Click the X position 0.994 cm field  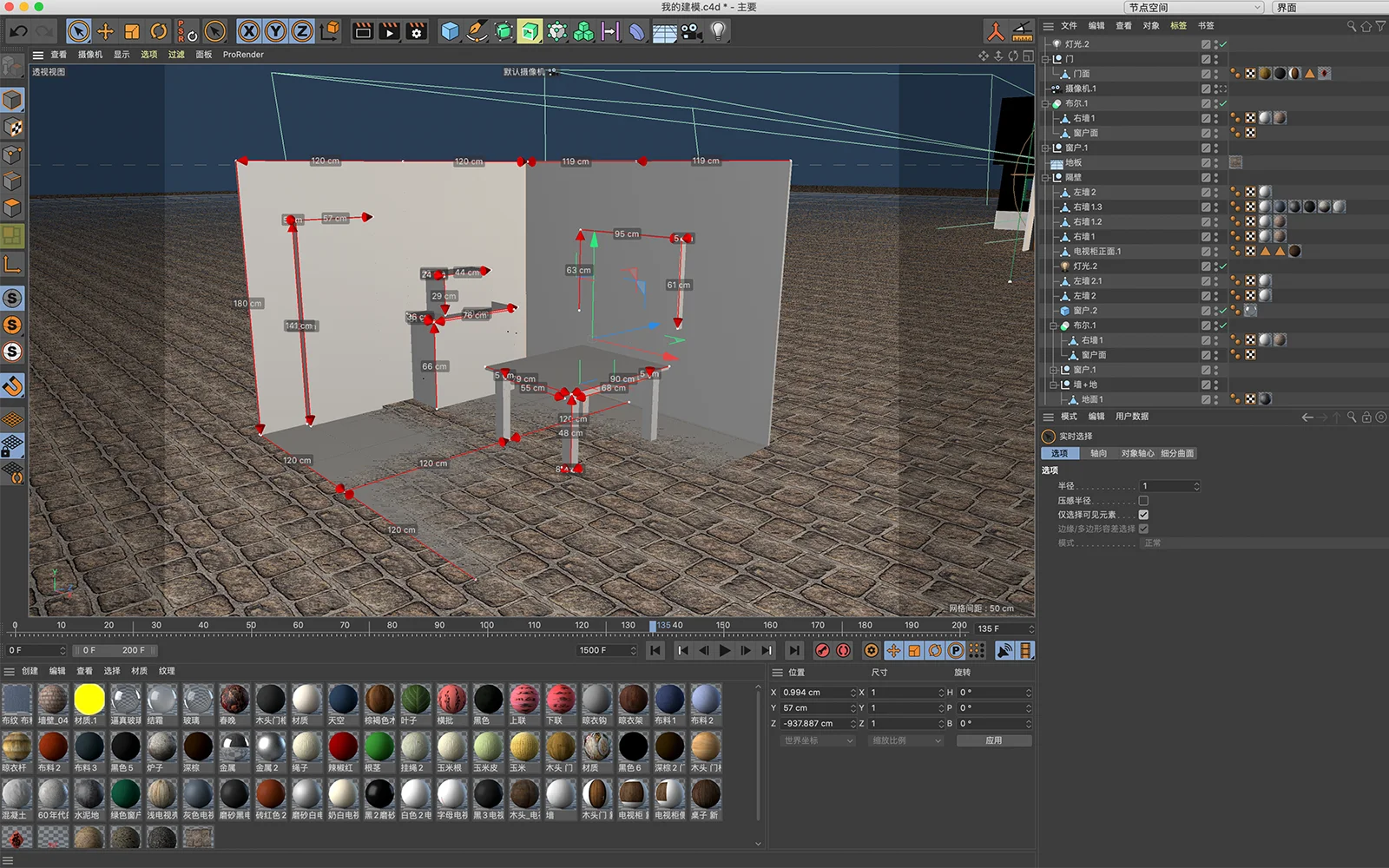[814, 693]
